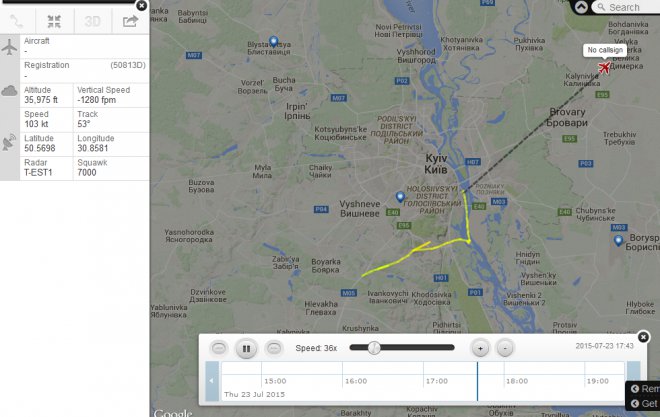Collapse the top bar with chevron button
Viewport: 660px width, 417px height.
581,7
